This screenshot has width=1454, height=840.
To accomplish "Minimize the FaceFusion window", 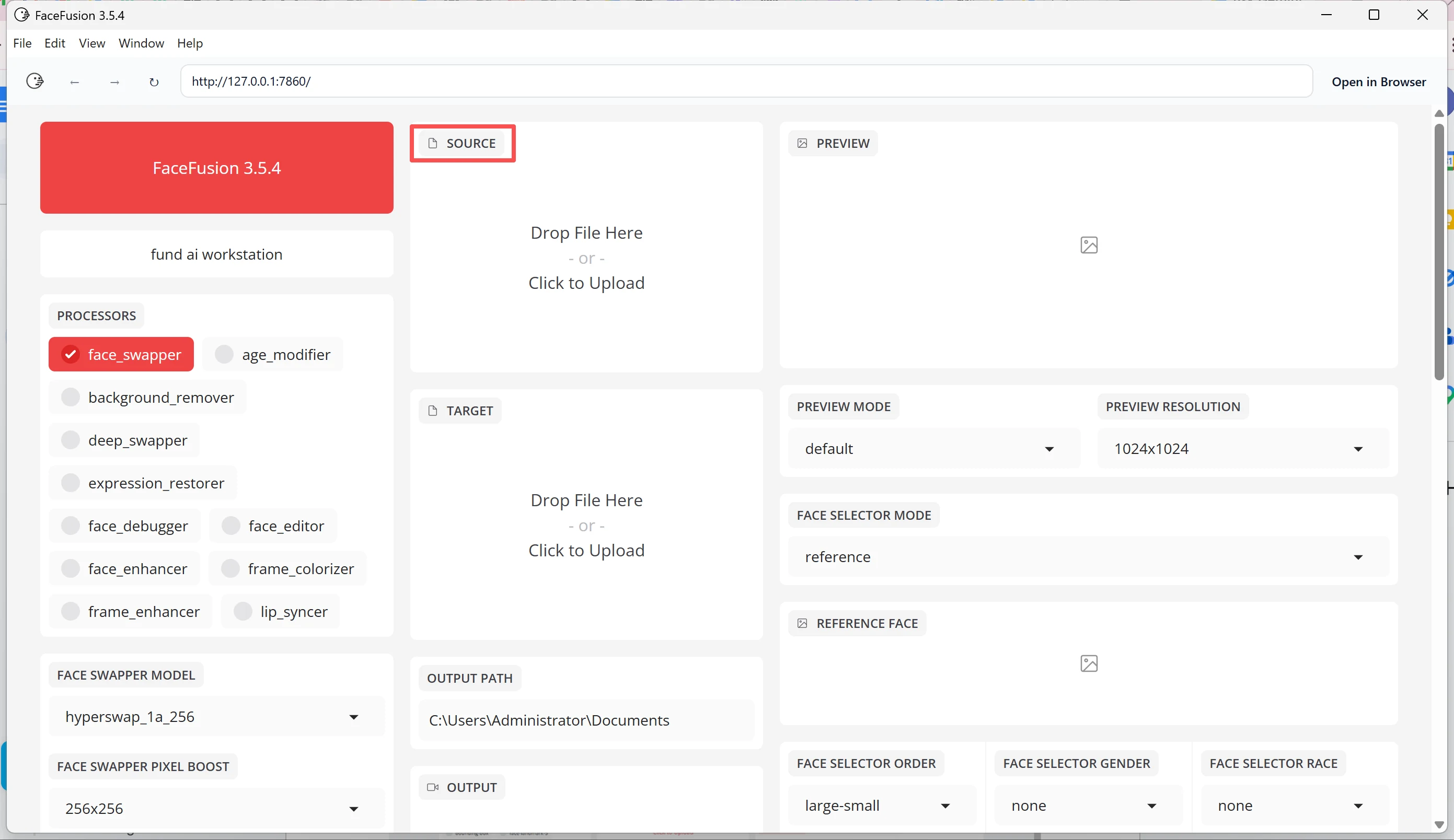I will [x=1326, y=15].
